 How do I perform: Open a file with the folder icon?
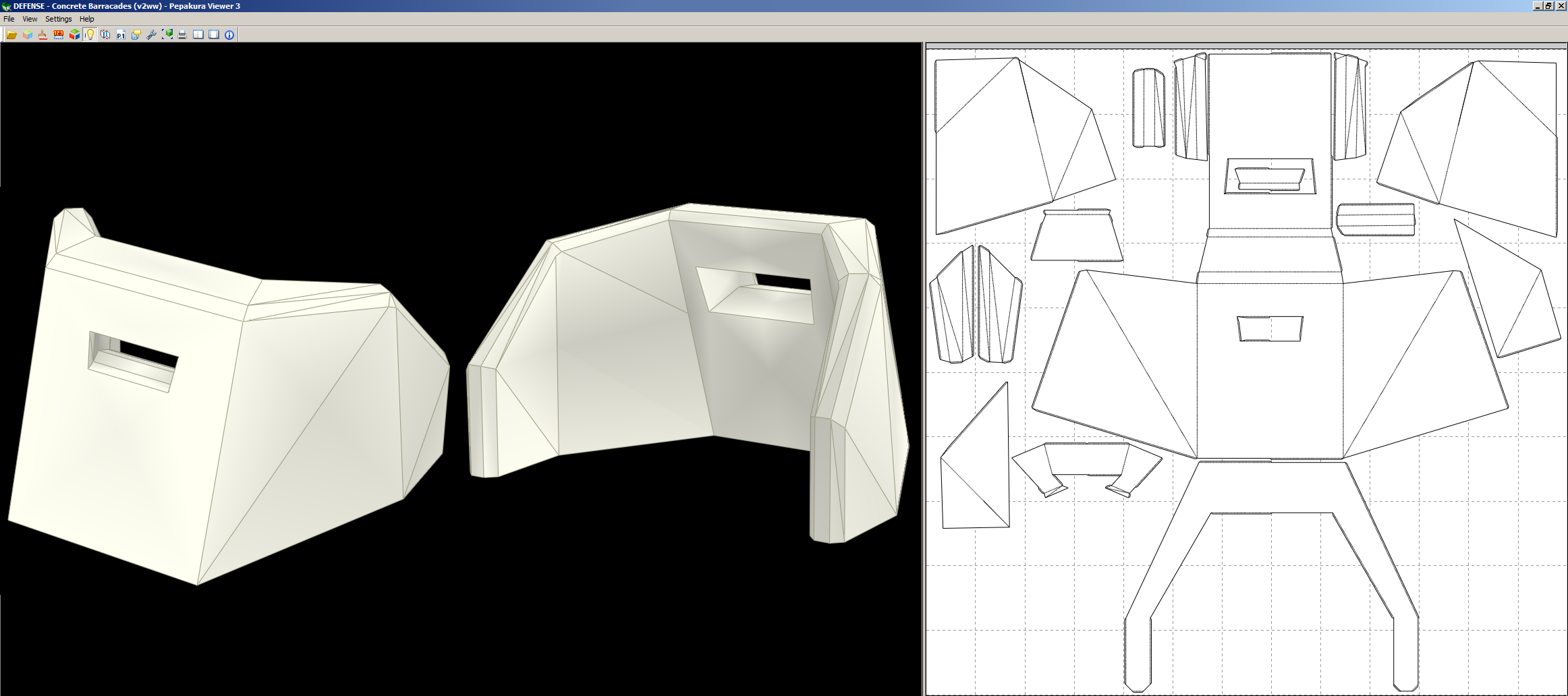click(11, 34)
